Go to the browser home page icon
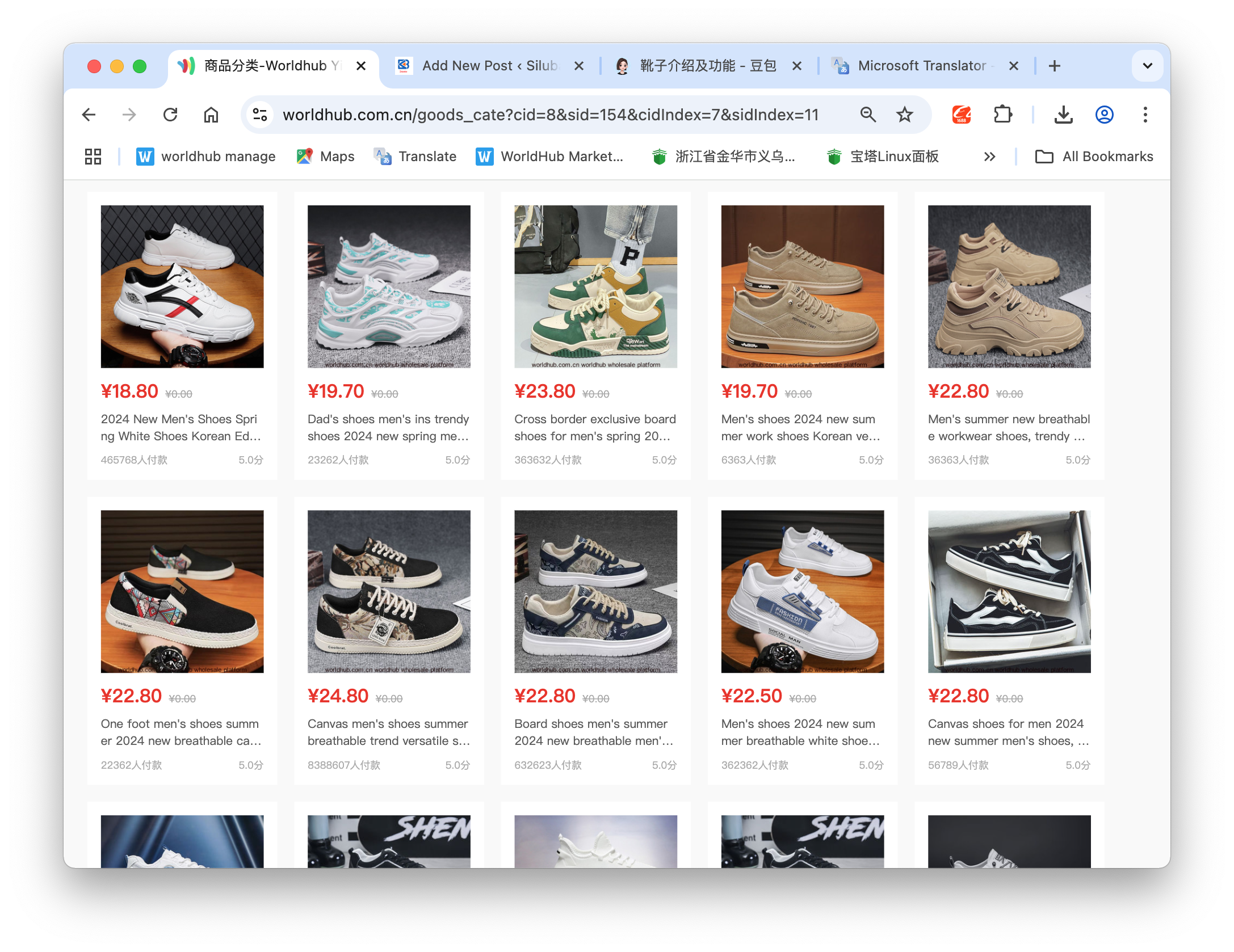The height and width of the screenshot is (952, 1234). pyautogui.click(x=211, y=115)
